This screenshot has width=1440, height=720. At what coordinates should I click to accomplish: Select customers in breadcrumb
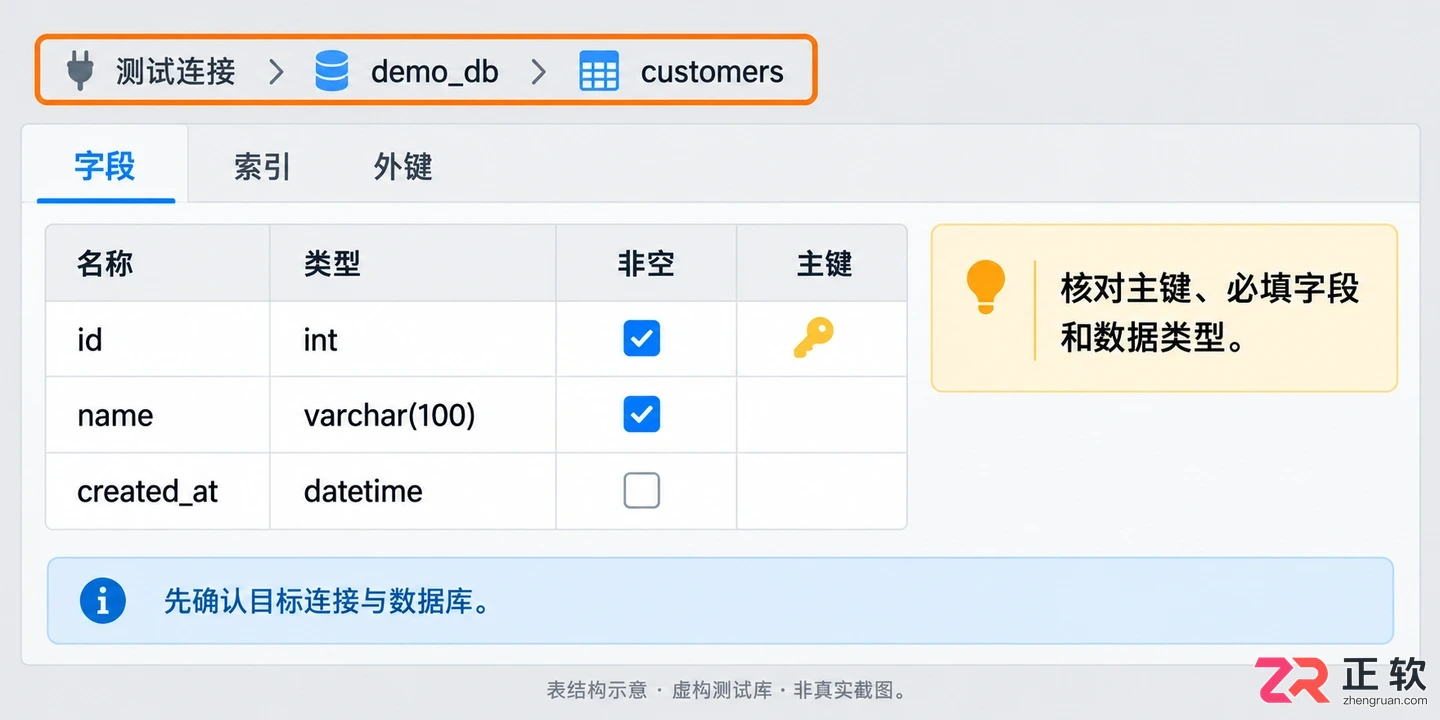click(x=712, y=72)
